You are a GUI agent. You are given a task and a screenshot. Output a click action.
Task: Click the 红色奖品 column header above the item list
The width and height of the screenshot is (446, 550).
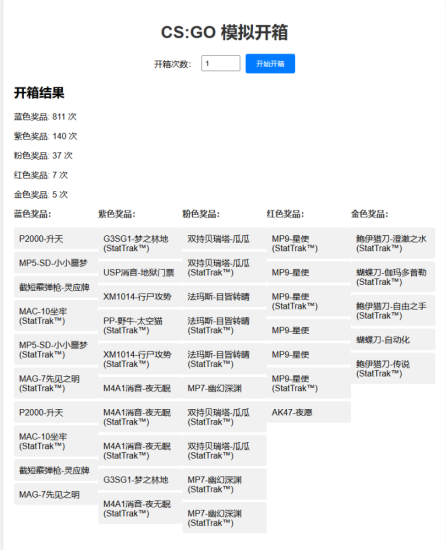pyautogui.click(x=285, y=214)
